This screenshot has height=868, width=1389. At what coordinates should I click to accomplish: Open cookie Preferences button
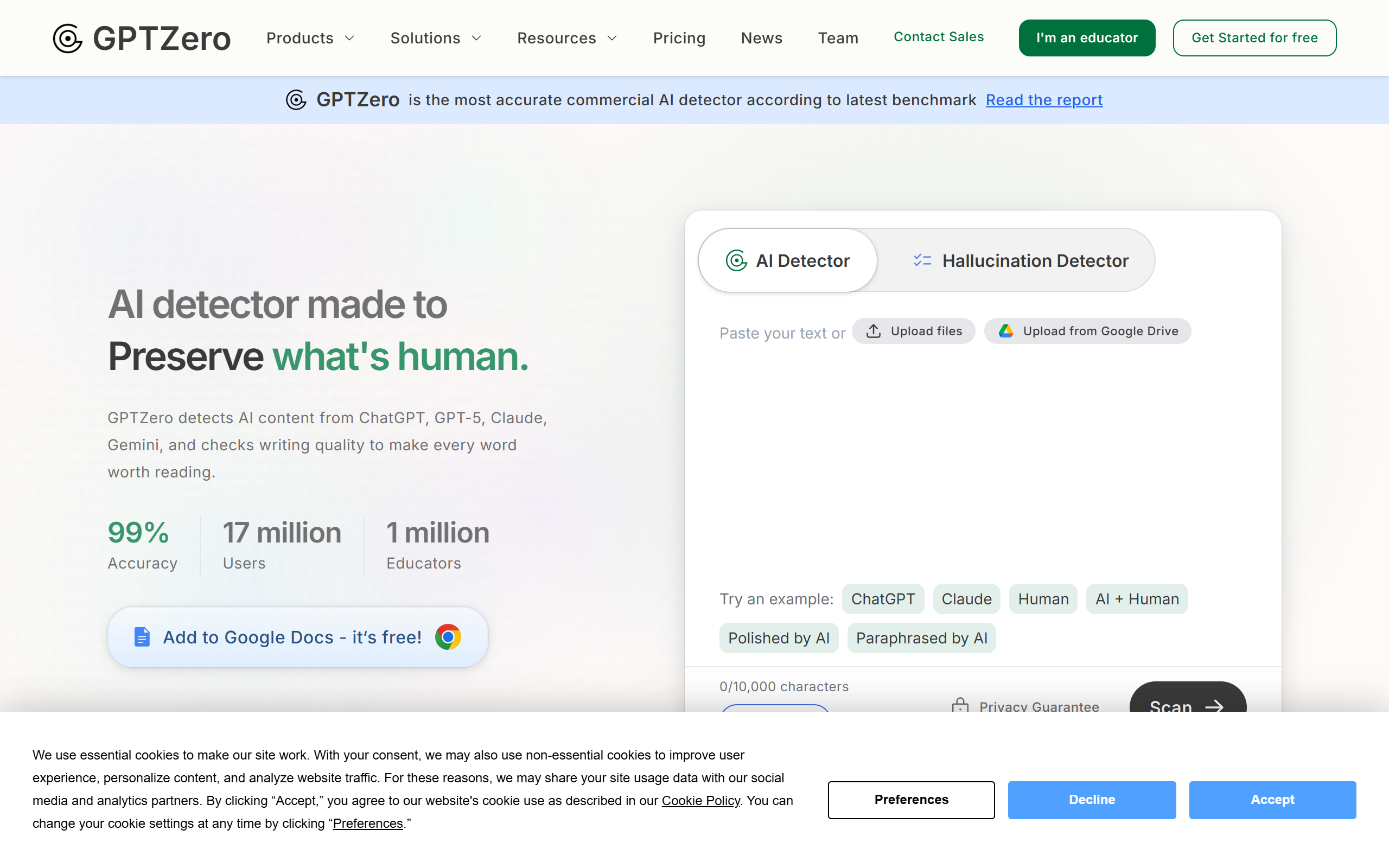(911, 800)
